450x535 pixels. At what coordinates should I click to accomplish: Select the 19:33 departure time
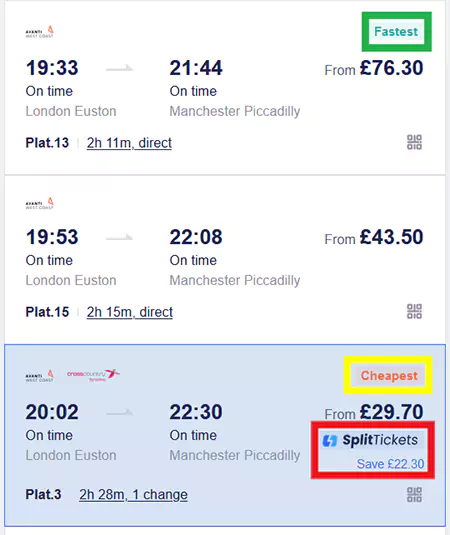pyautogui.click(x=52, y=68)
